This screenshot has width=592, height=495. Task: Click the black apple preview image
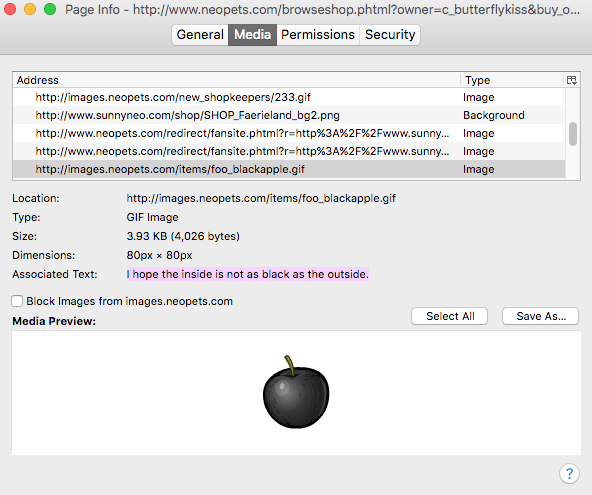[x=296, y=392]
